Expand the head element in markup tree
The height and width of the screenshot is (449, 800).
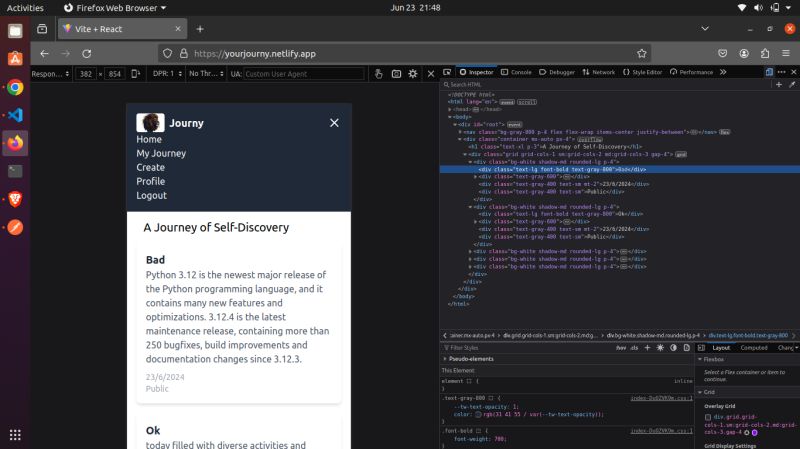[449, 109]
